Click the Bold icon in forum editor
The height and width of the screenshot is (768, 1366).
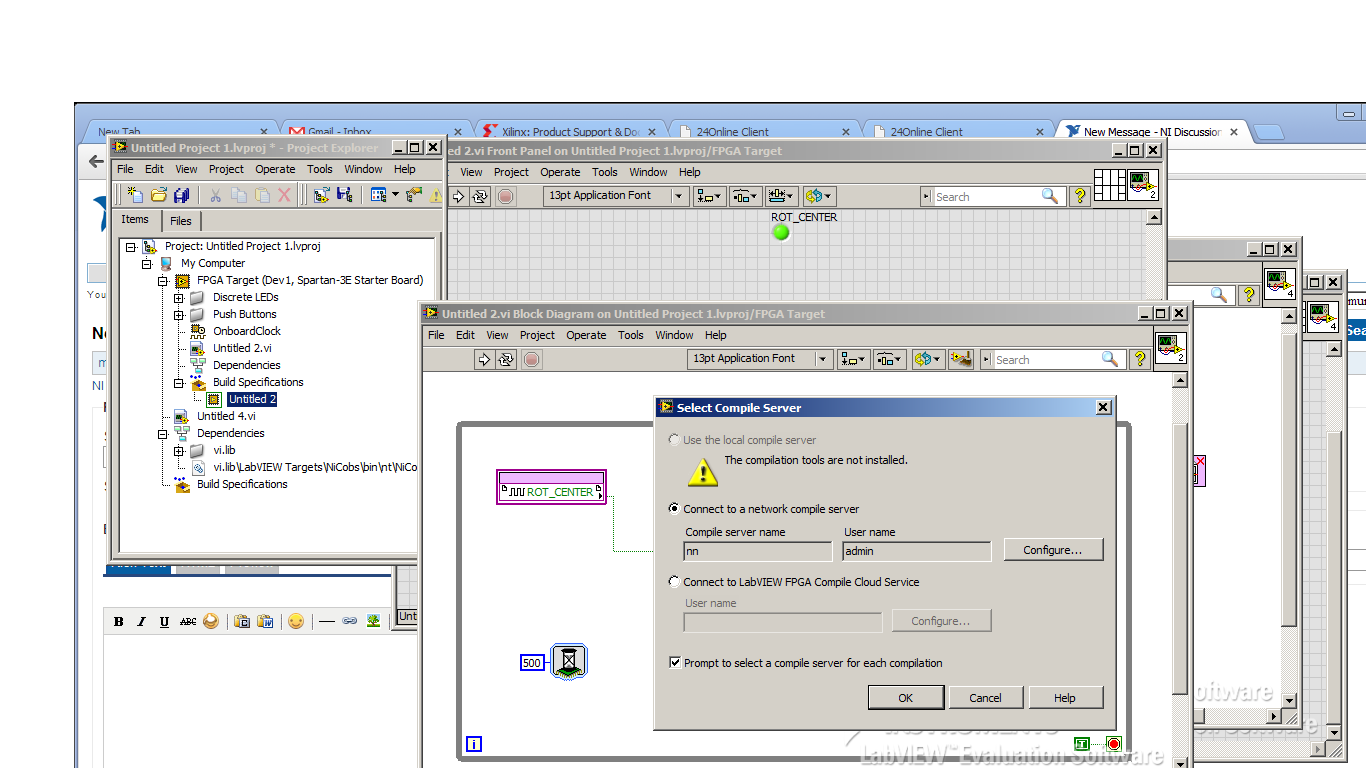pos(118,621)
